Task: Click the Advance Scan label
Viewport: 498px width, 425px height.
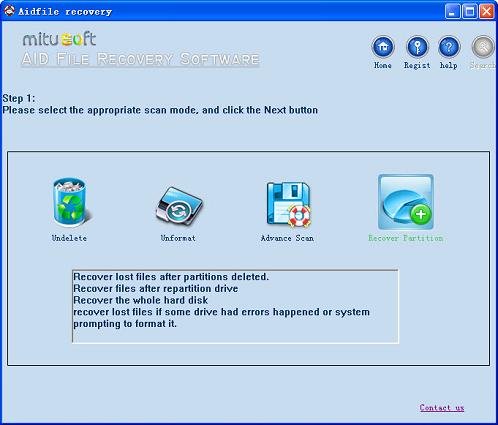Action: coord(287,238)
